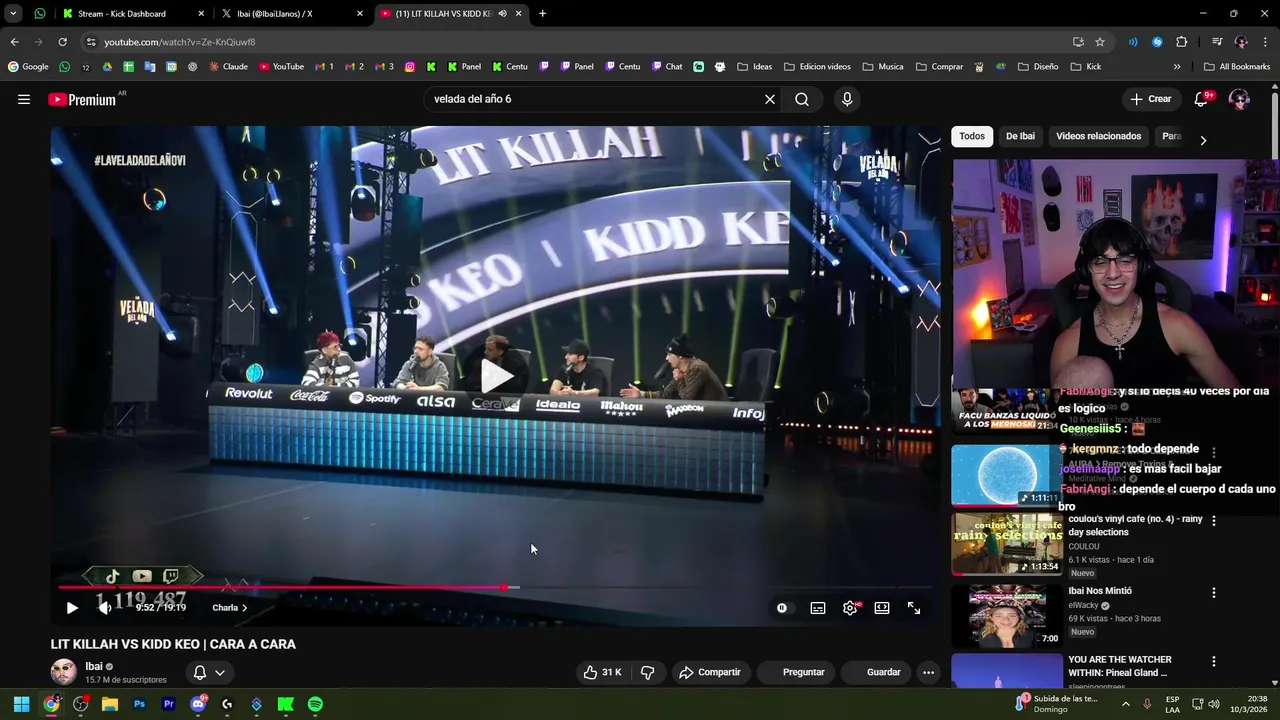Open Ibai channel avatar

tap(64, 672)
